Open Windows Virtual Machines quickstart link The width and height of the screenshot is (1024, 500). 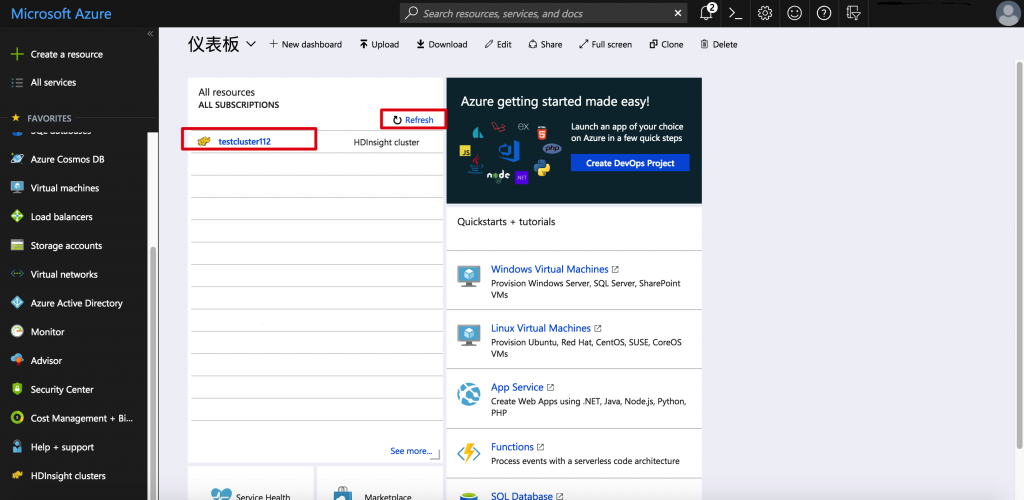(x=550, y=269)
